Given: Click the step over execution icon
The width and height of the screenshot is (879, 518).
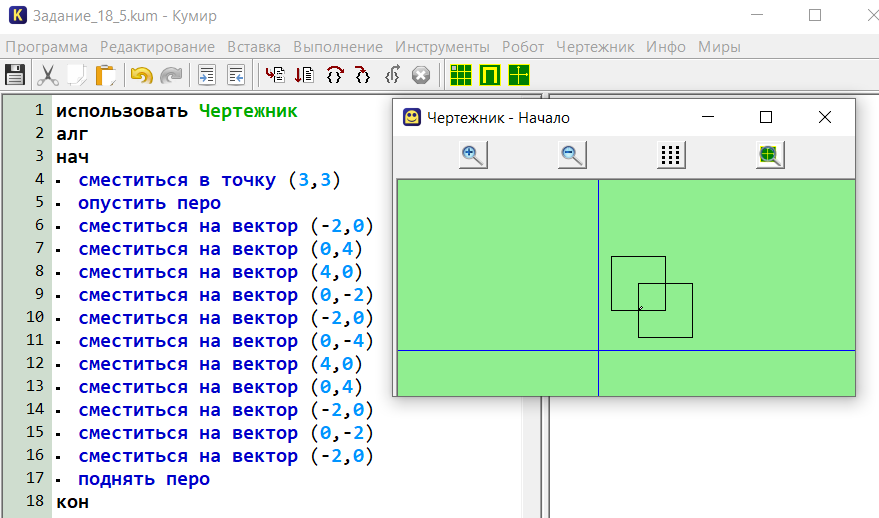Looking at the screenshot, I should click(335, 75).
